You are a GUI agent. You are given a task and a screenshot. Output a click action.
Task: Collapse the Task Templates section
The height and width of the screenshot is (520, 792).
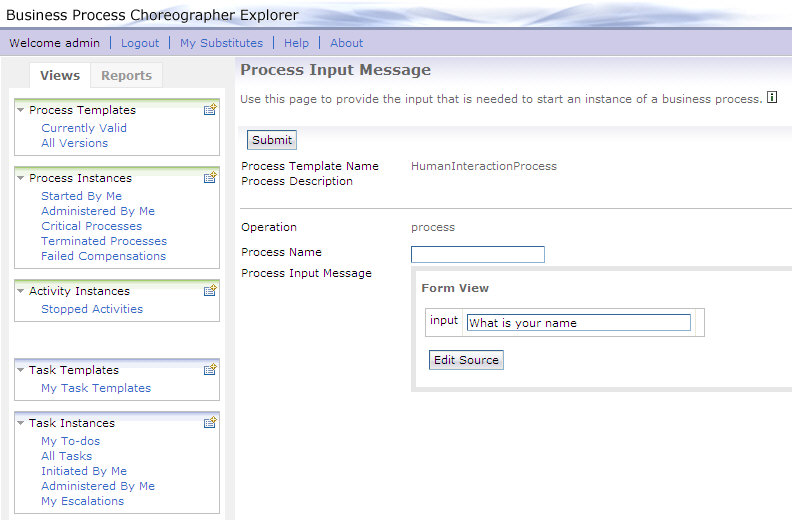pyautogui.click(x=21, y=371)
